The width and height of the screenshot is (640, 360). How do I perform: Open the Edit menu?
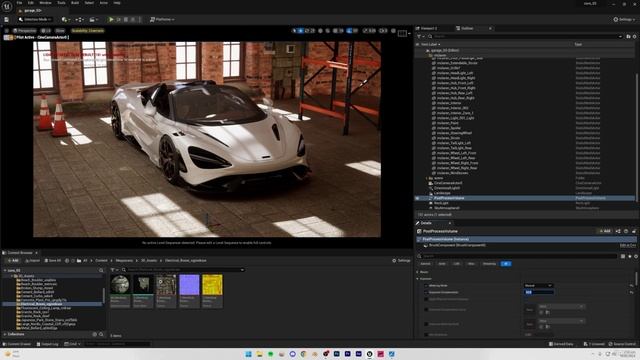[x=31, y=2]
